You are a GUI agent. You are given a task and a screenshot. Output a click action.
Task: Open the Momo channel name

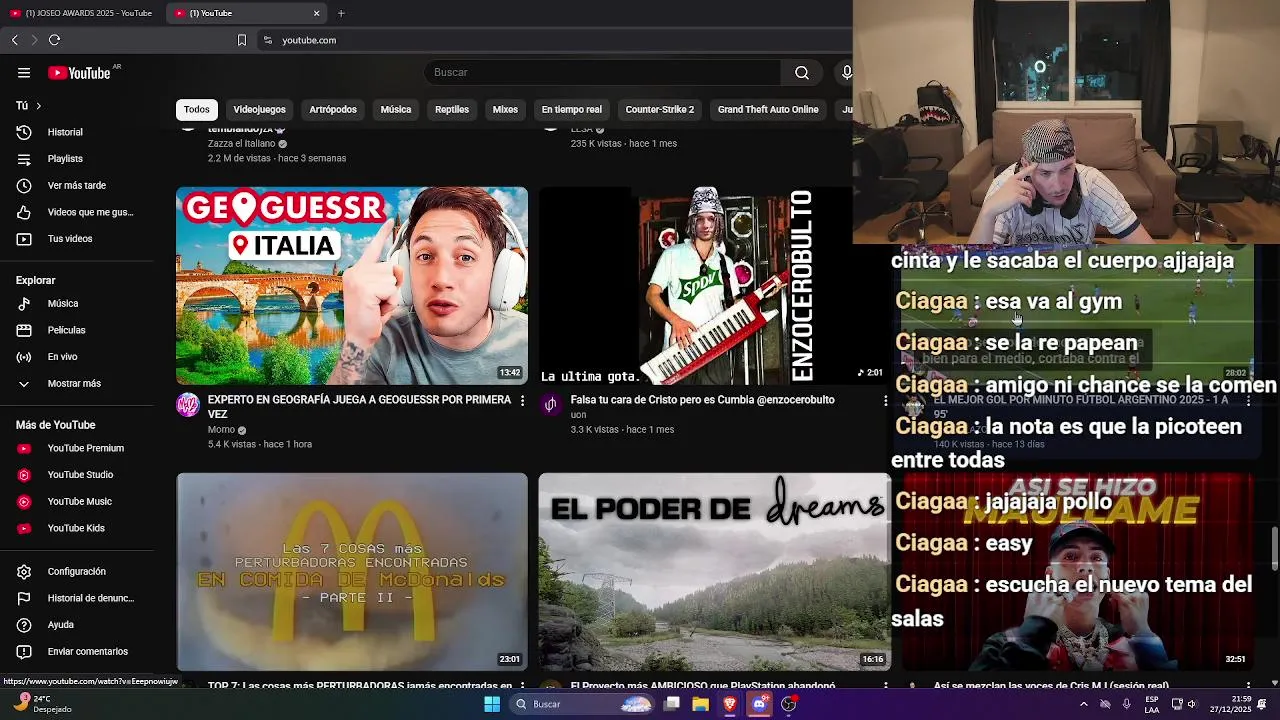click(221, 430)
